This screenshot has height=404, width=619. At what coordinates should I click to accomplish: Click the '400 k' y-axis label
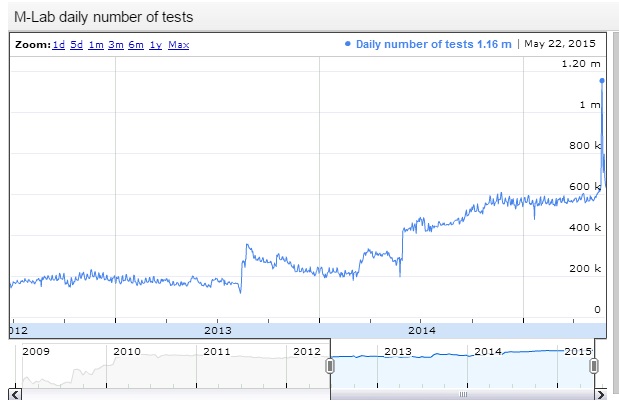pyautogui.click(x=585, y=227)
